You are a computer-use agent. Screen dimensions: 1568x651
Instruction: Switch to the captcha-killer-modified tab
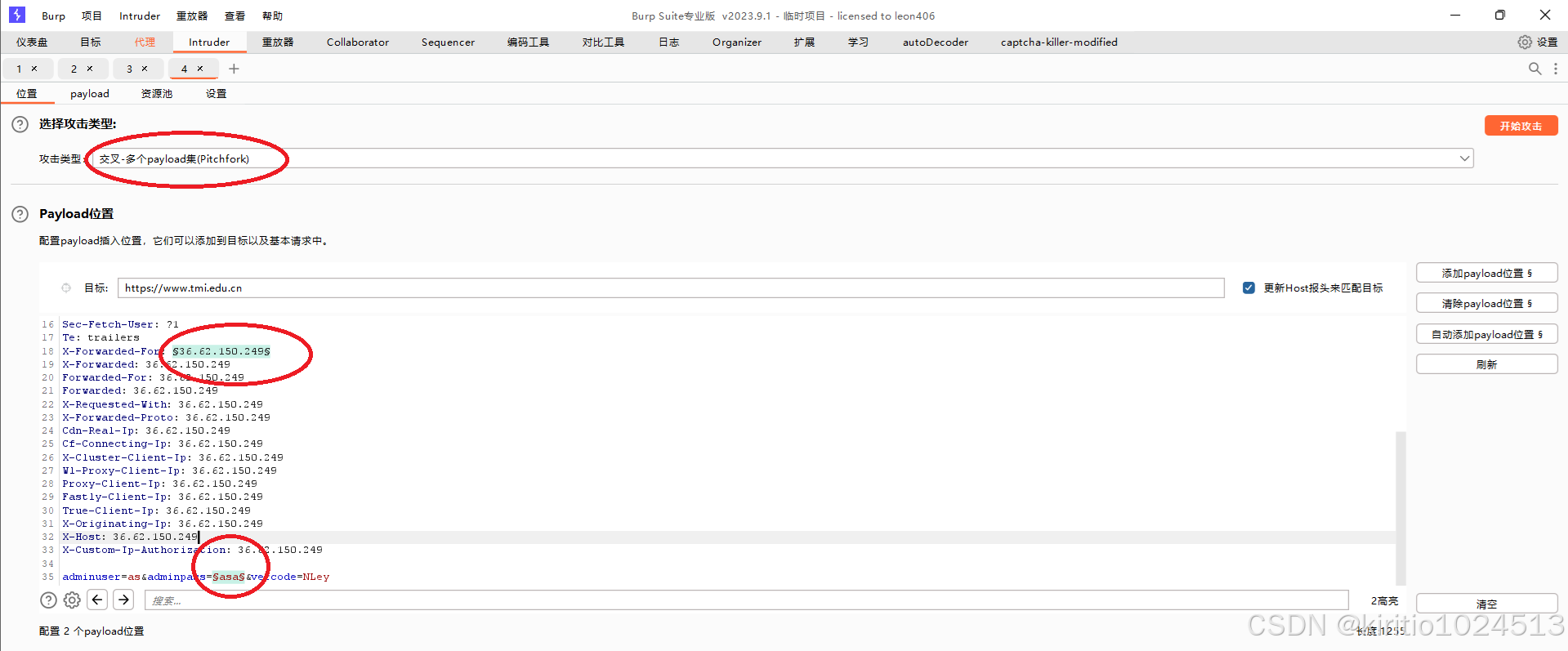[x=1059, y=42]
